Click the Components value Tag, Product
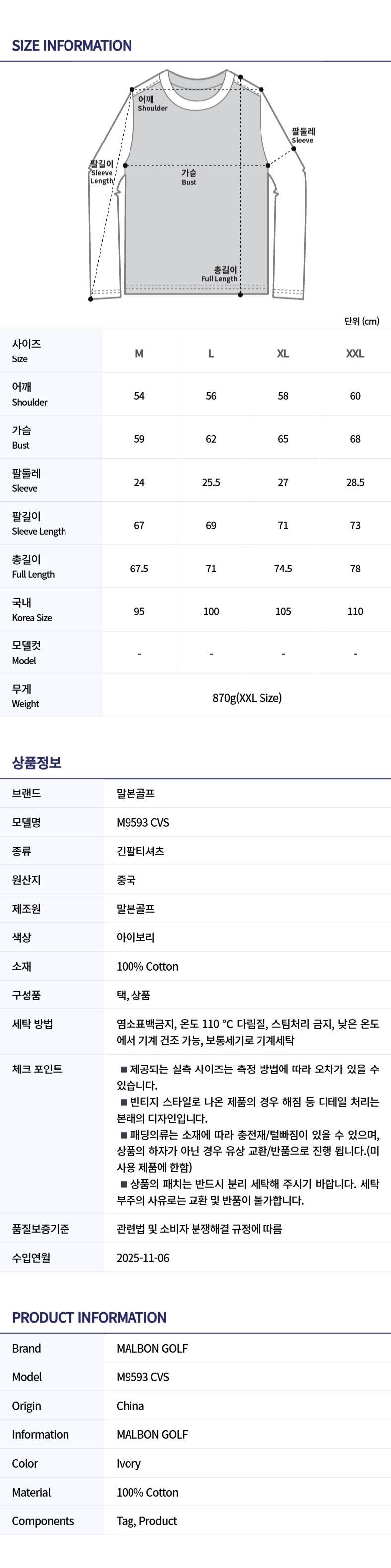The image size is (391, 1568). (x=146, y=1521)
